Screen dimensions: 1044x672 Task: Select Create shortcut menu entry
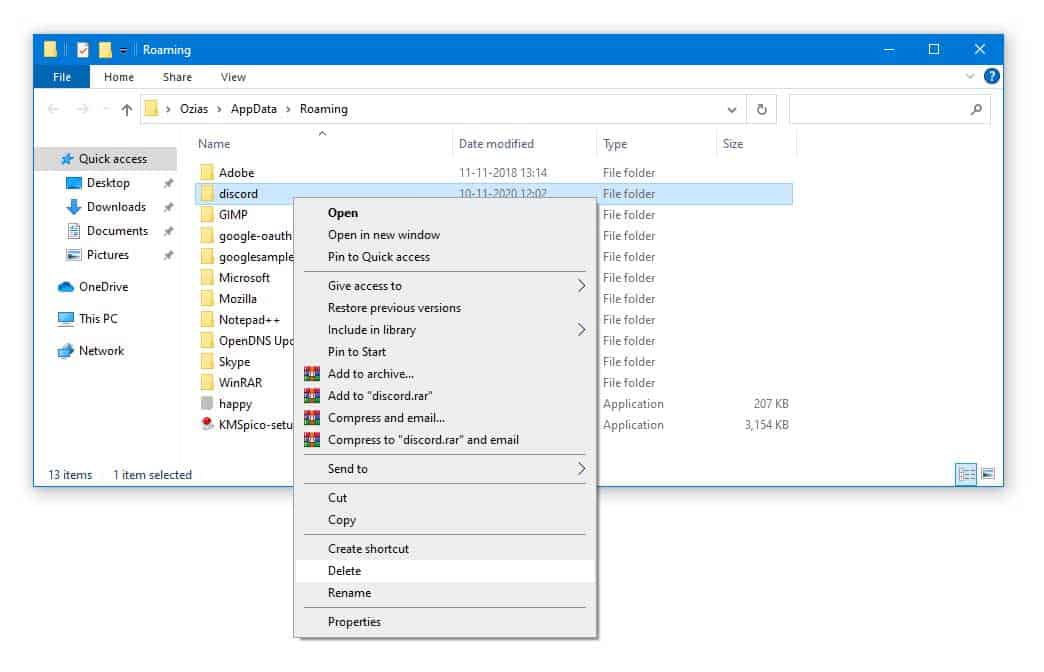pos(445,549)
